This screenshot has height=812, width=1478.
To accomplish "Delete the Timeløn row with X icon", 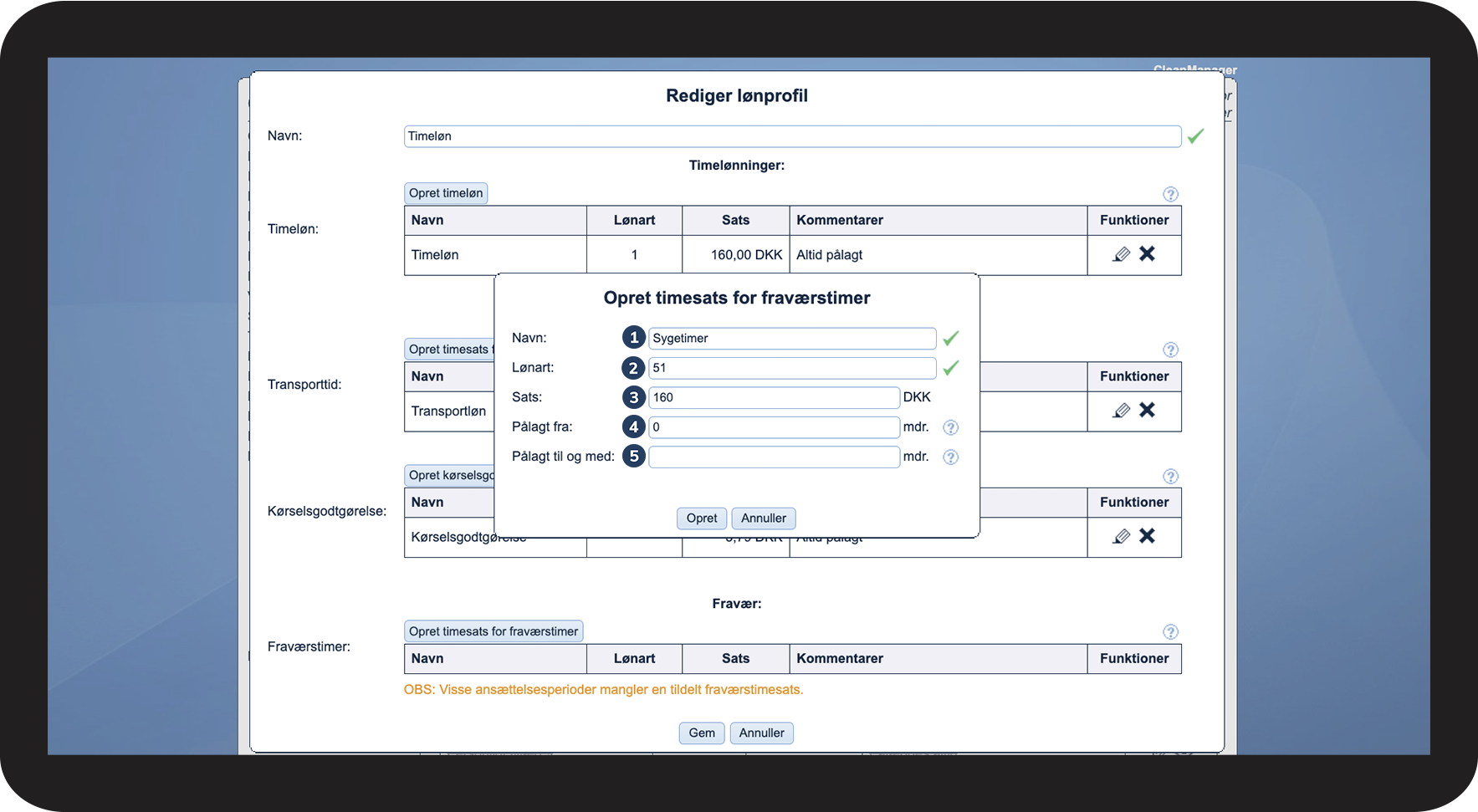I will [1147, 253].
